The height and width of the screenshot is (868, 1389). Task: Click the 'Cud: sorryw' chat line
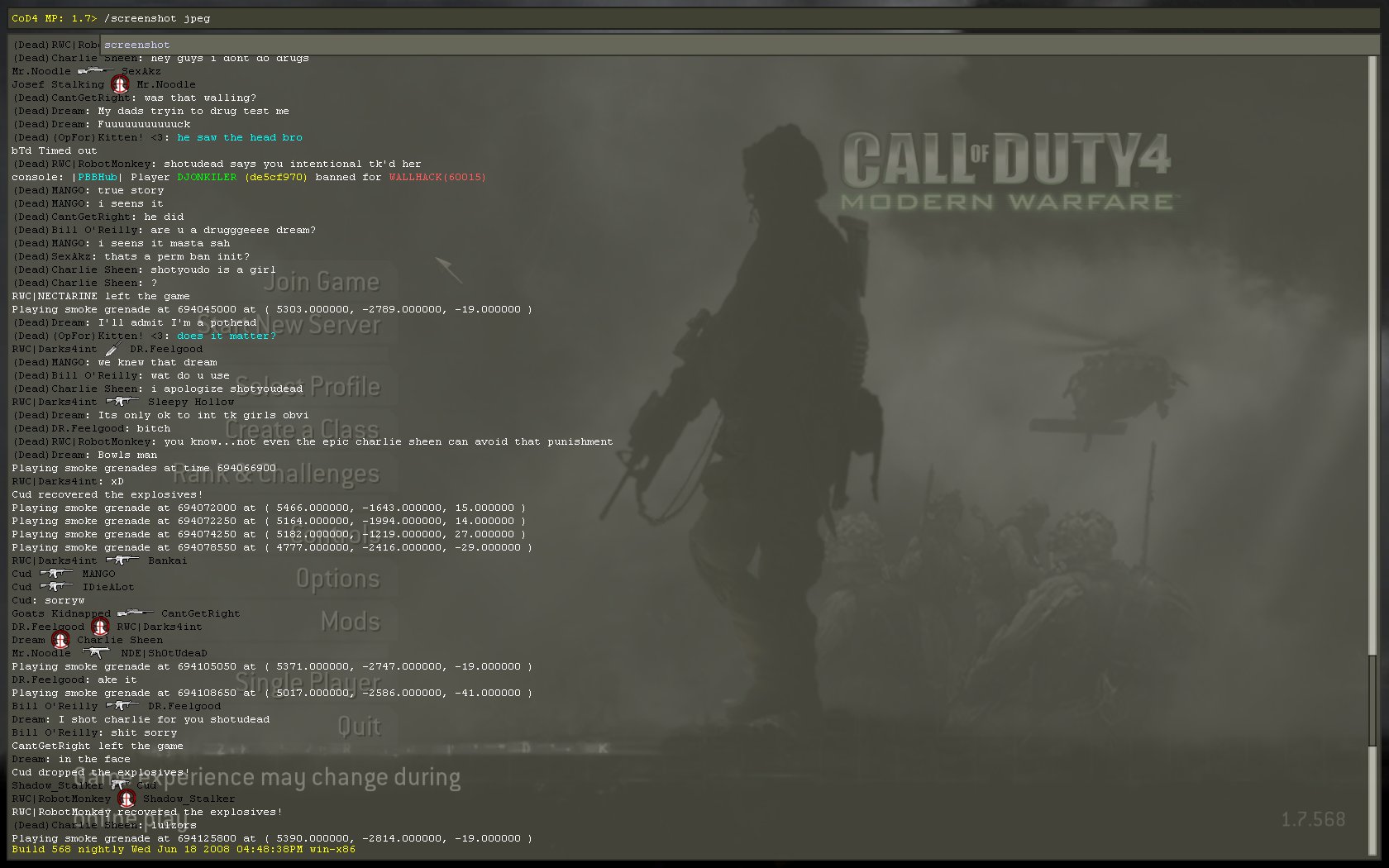(x=48, y=600)
